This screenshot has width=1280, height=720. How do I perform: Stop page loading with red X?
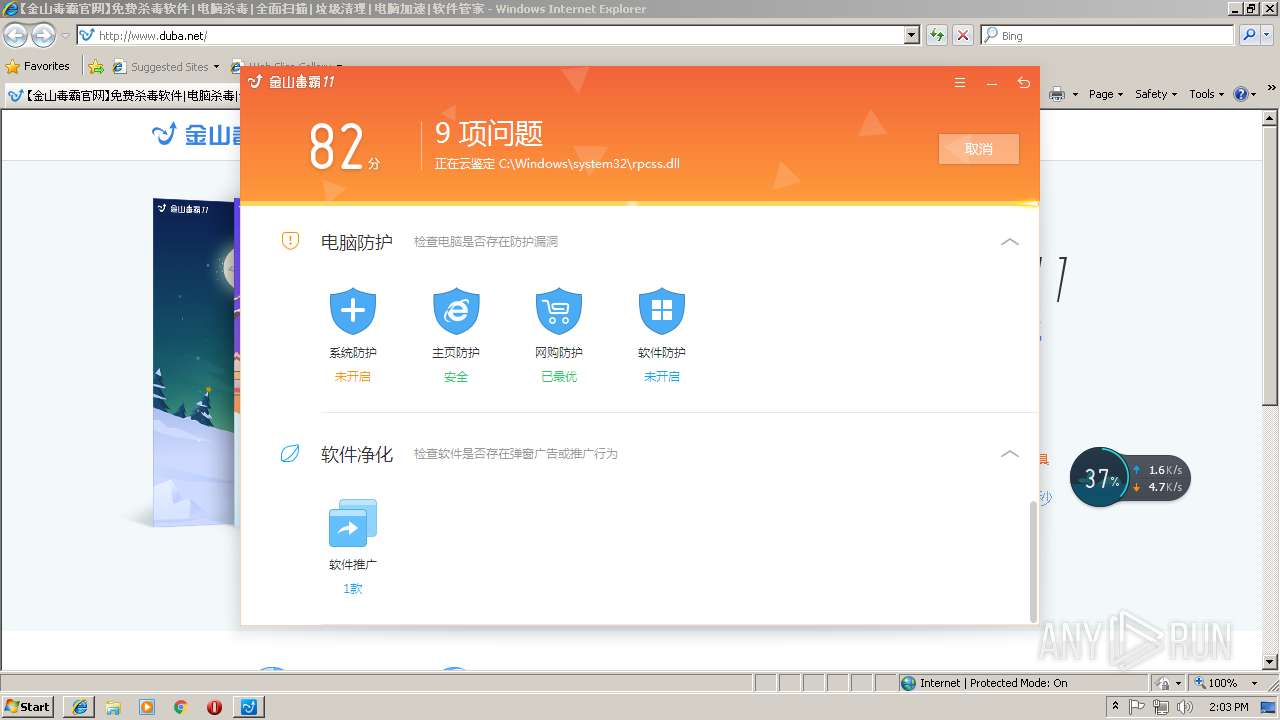point(962,35)
